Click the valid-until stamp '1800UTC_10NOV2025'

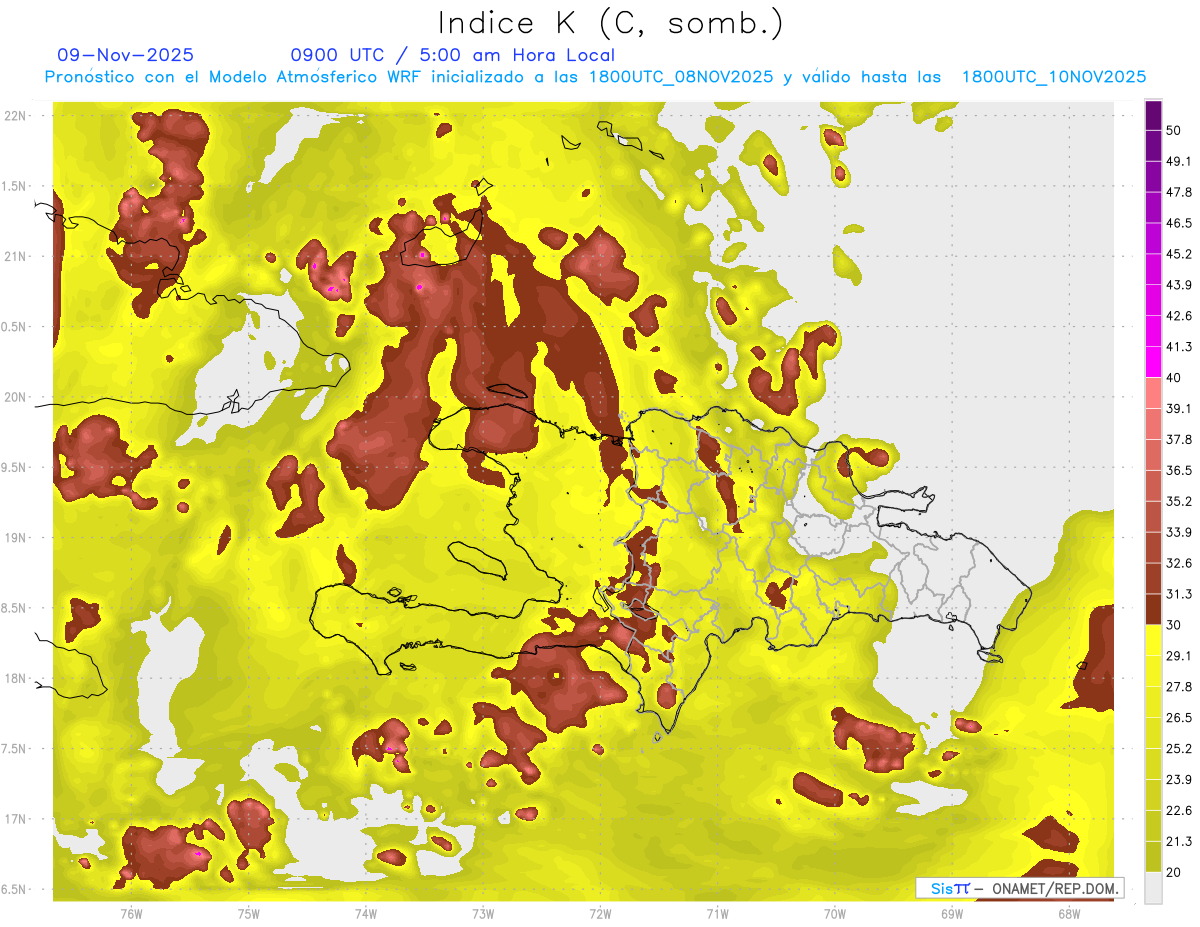(x=1054, y=77)
